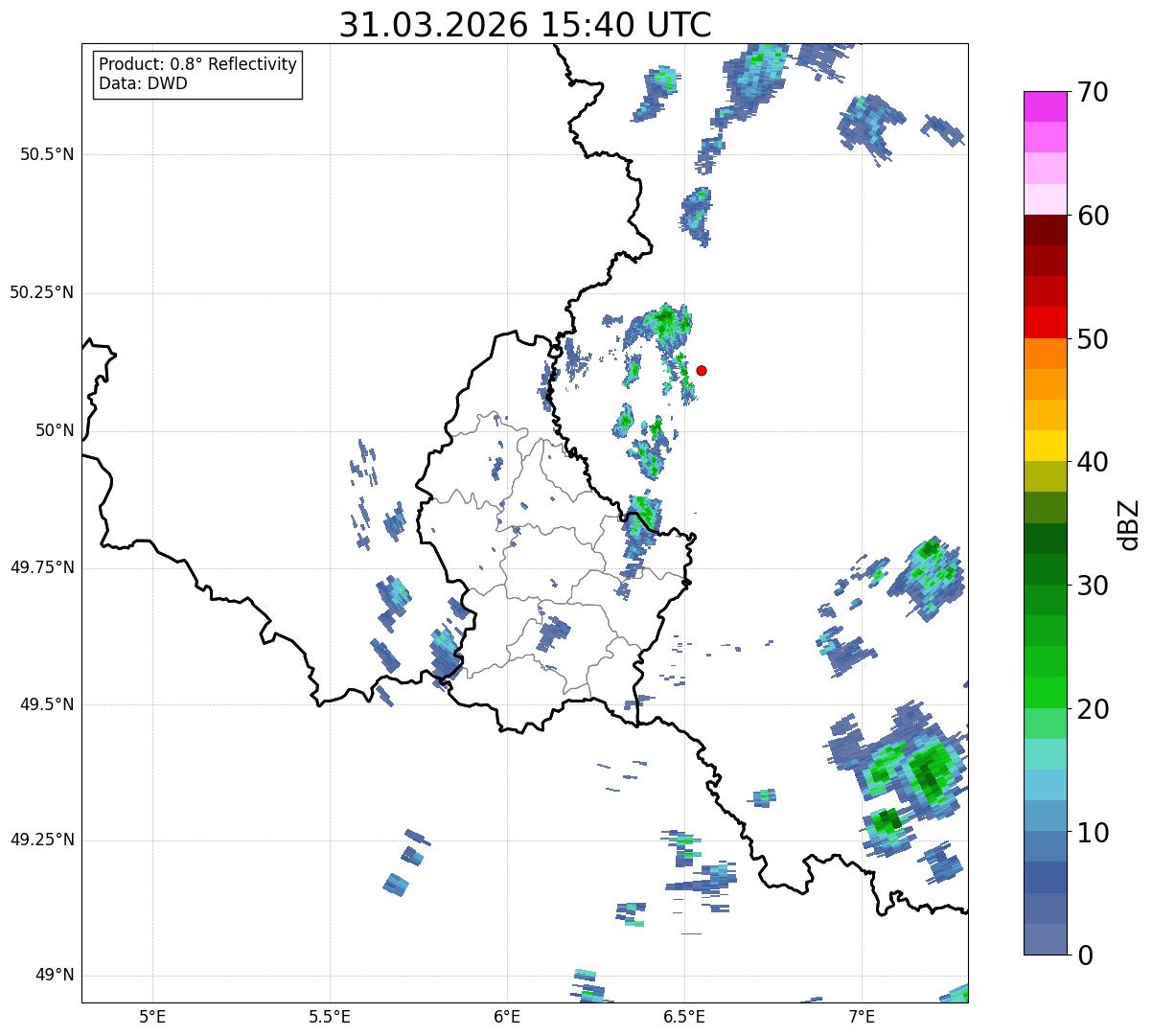Select the 50.5°N latitude label

tap(47, 154)
